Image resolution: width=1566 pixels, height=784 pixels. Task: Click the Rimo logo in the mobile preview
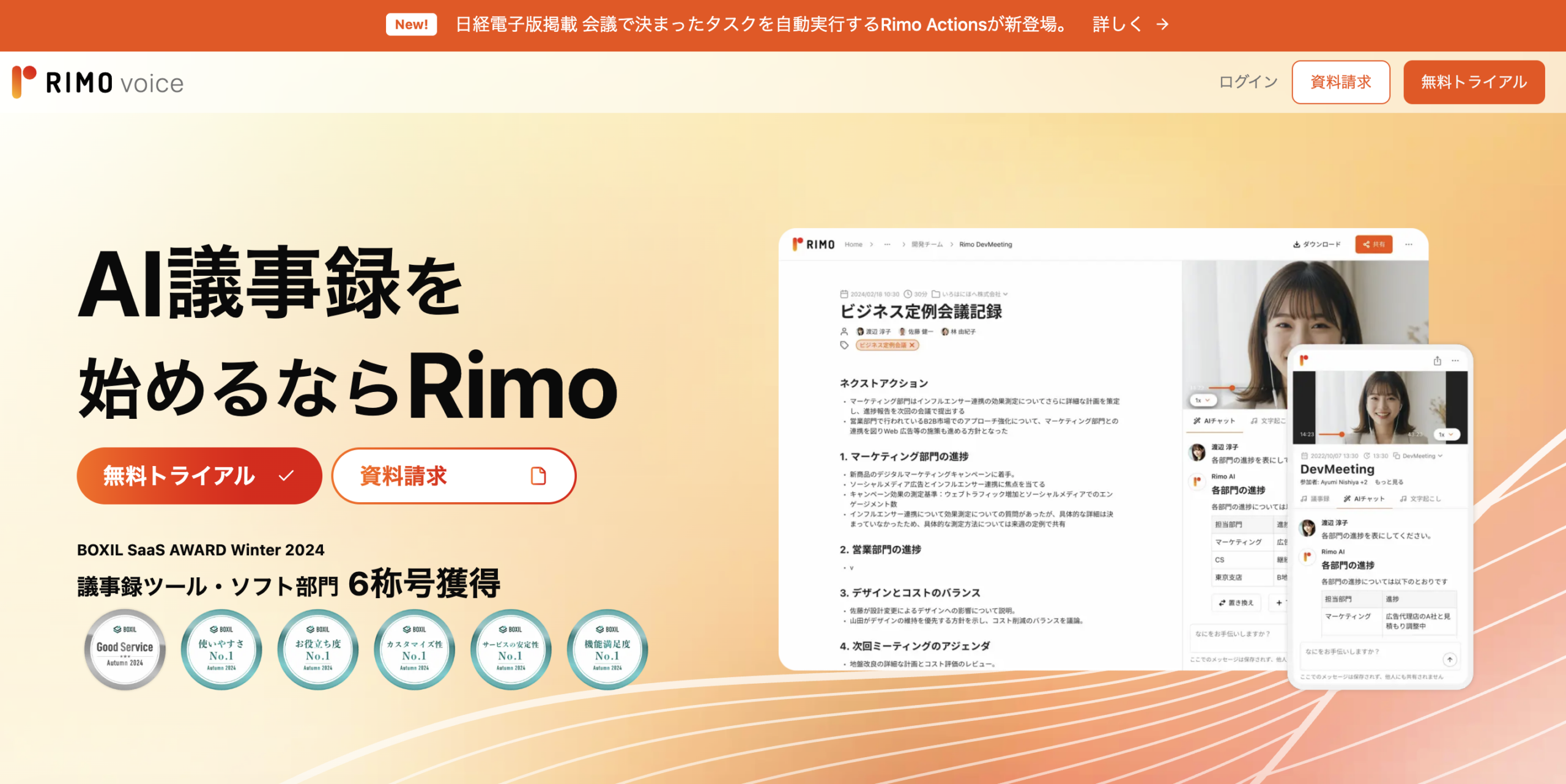point(1304,360)
